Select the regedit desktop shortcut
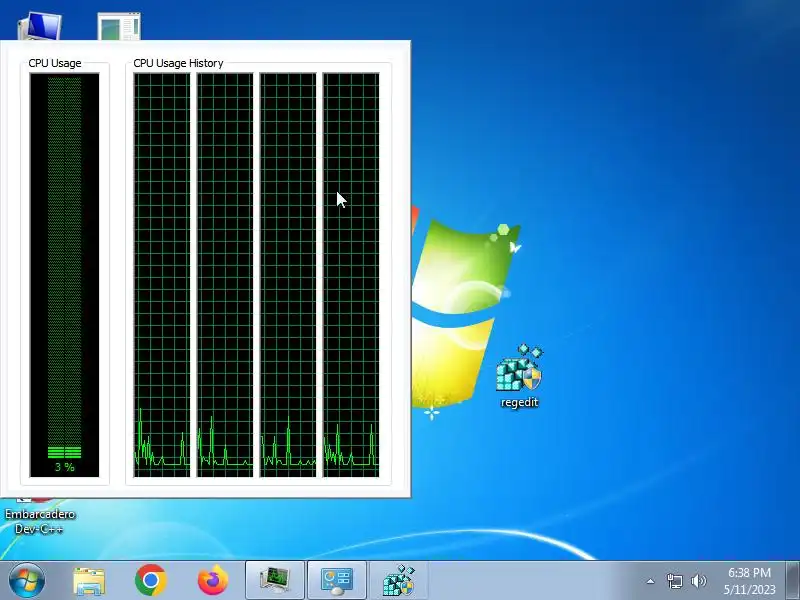The width and height of the screenshot is (800, 600). [x=519, y=377]
